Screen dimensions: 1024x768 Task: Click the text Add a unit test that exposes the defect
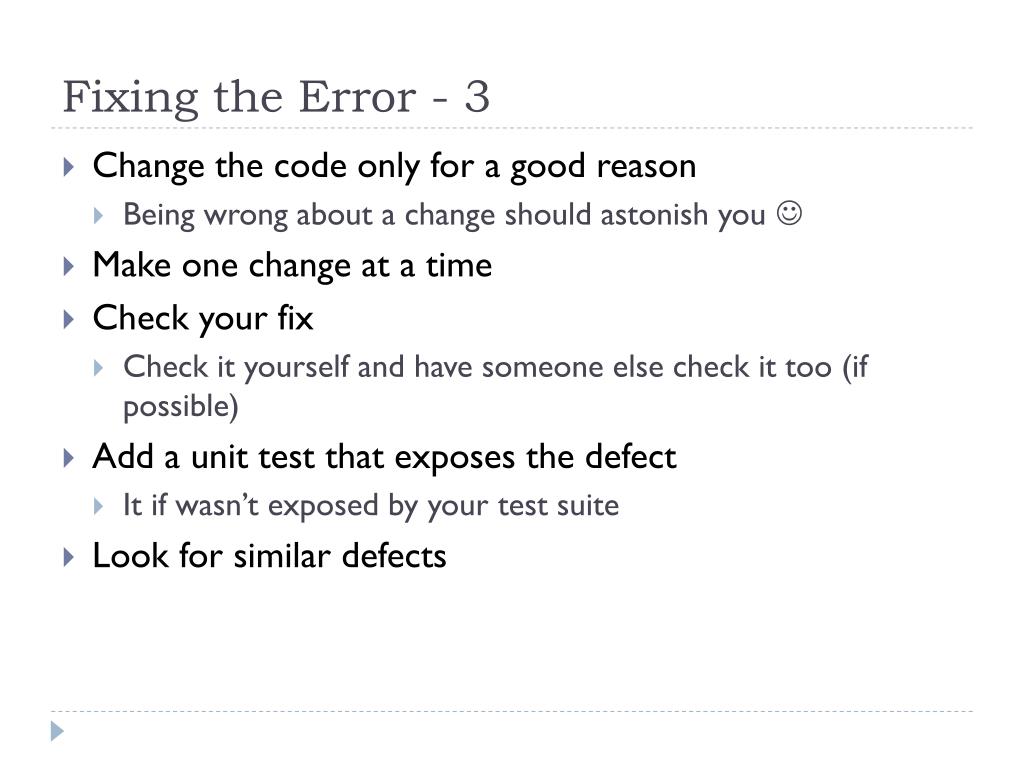point(385,457)
